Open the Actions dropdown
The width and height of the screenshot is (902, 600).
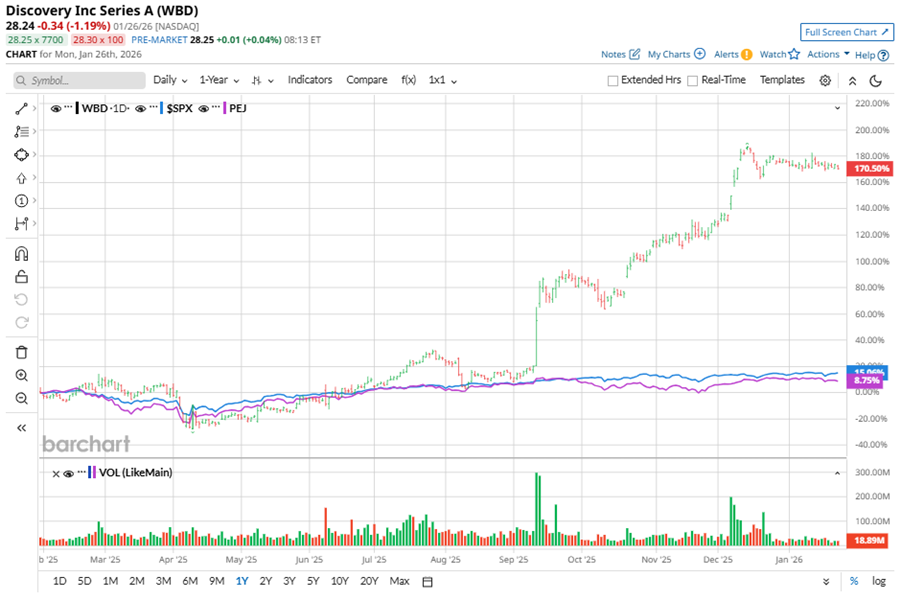(x=828, y=54)
